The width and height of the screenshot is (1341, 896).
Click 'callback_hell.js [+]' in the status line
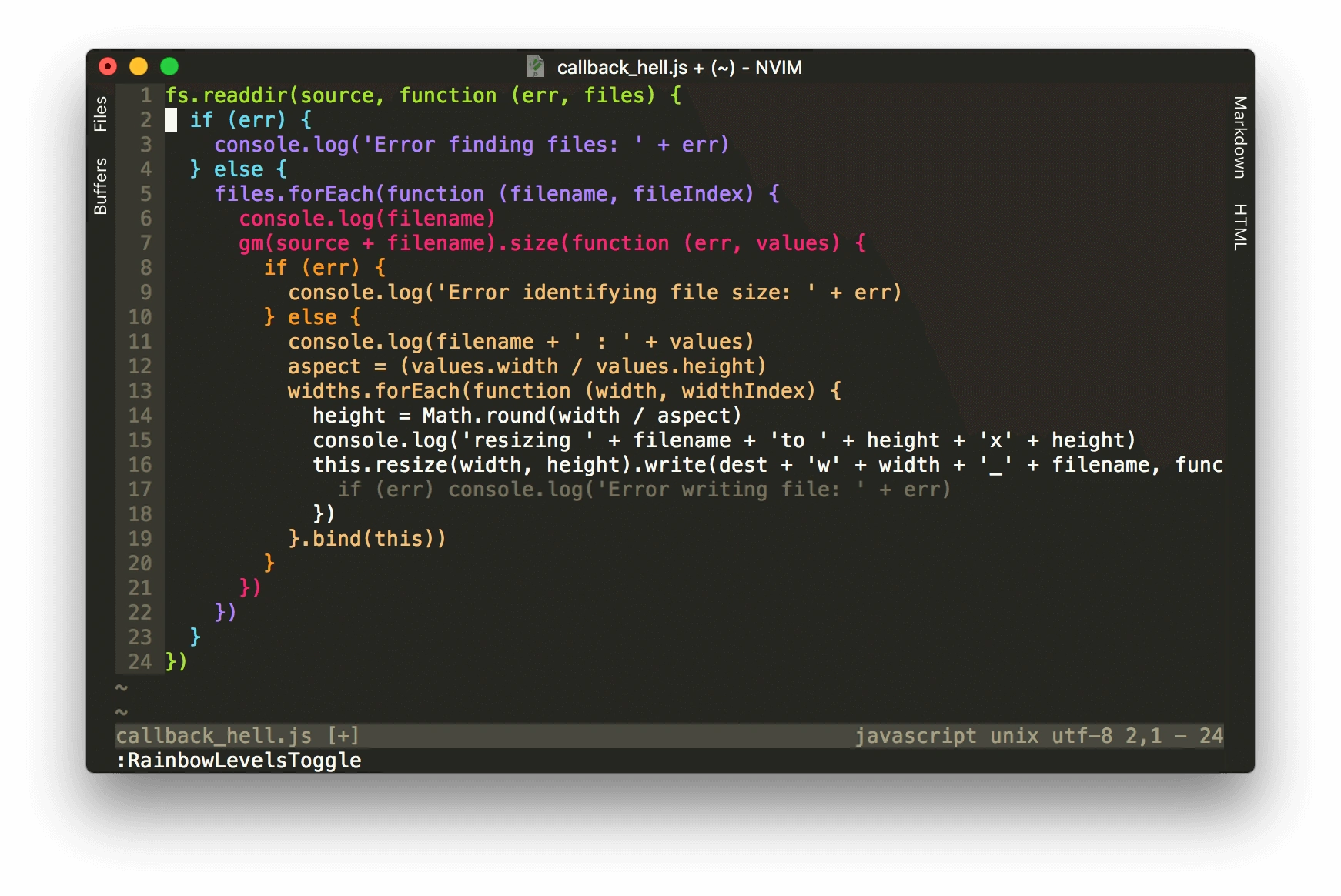tap(238, 736)
